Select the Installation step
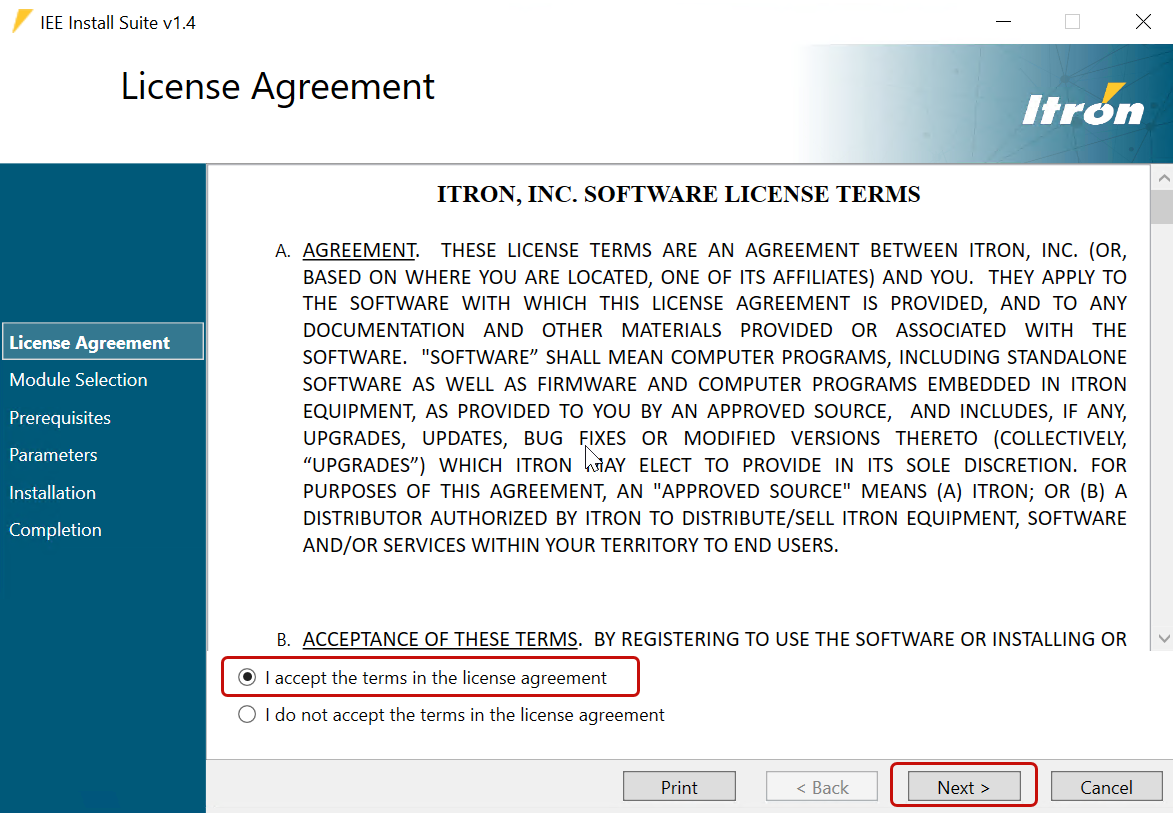Viewport: 1173px width, 813px height. [x=52, y=492]
